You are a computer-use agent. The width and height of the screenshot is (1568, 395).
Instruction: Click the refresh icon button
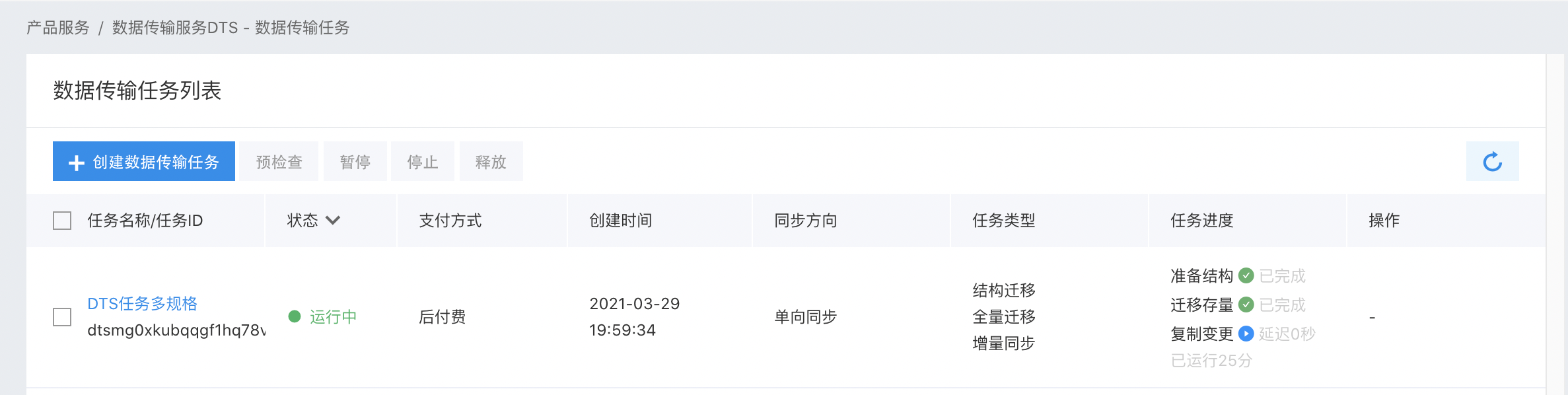(1492, 162)
